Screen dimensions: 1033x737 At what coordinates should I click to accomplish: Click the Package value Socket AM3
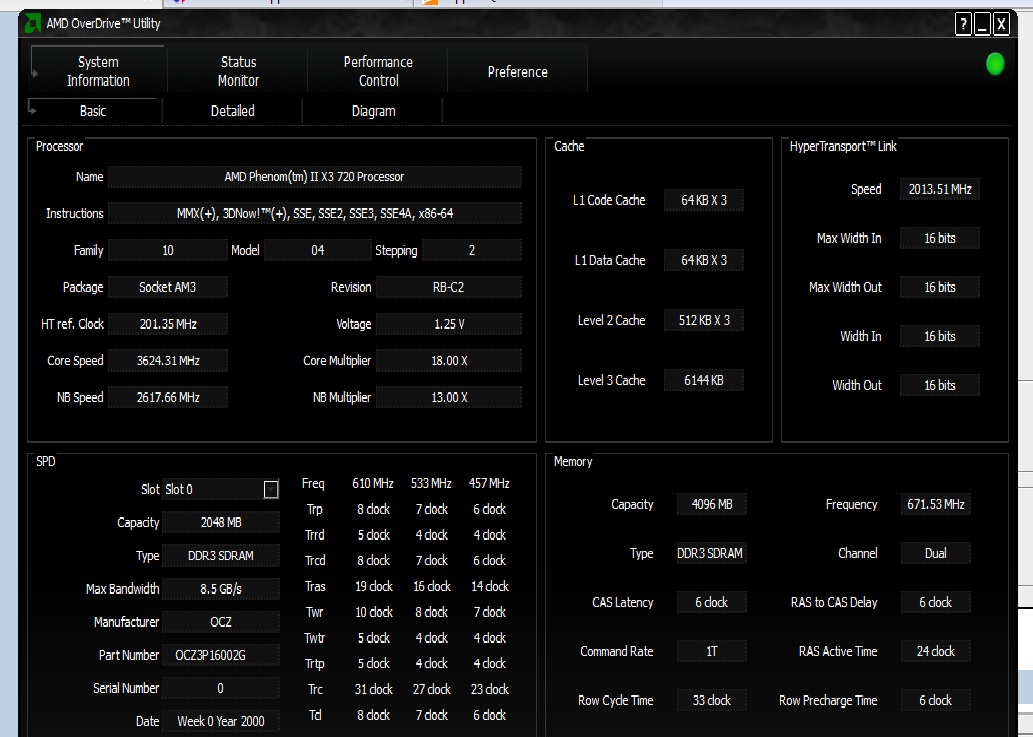pos(168,287)
